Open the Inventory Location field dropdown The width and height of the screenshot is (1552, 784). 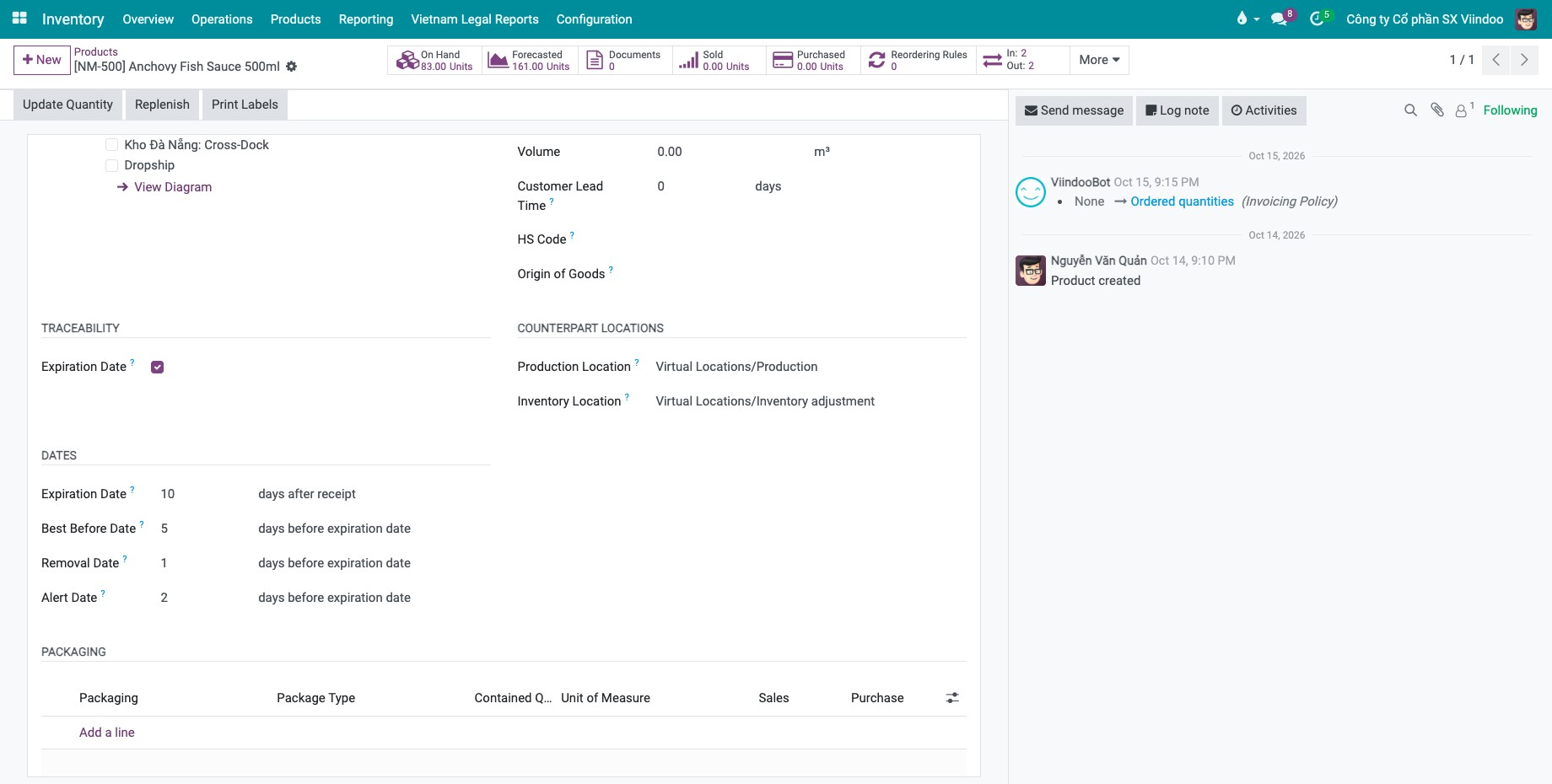[x=810, y=401]
